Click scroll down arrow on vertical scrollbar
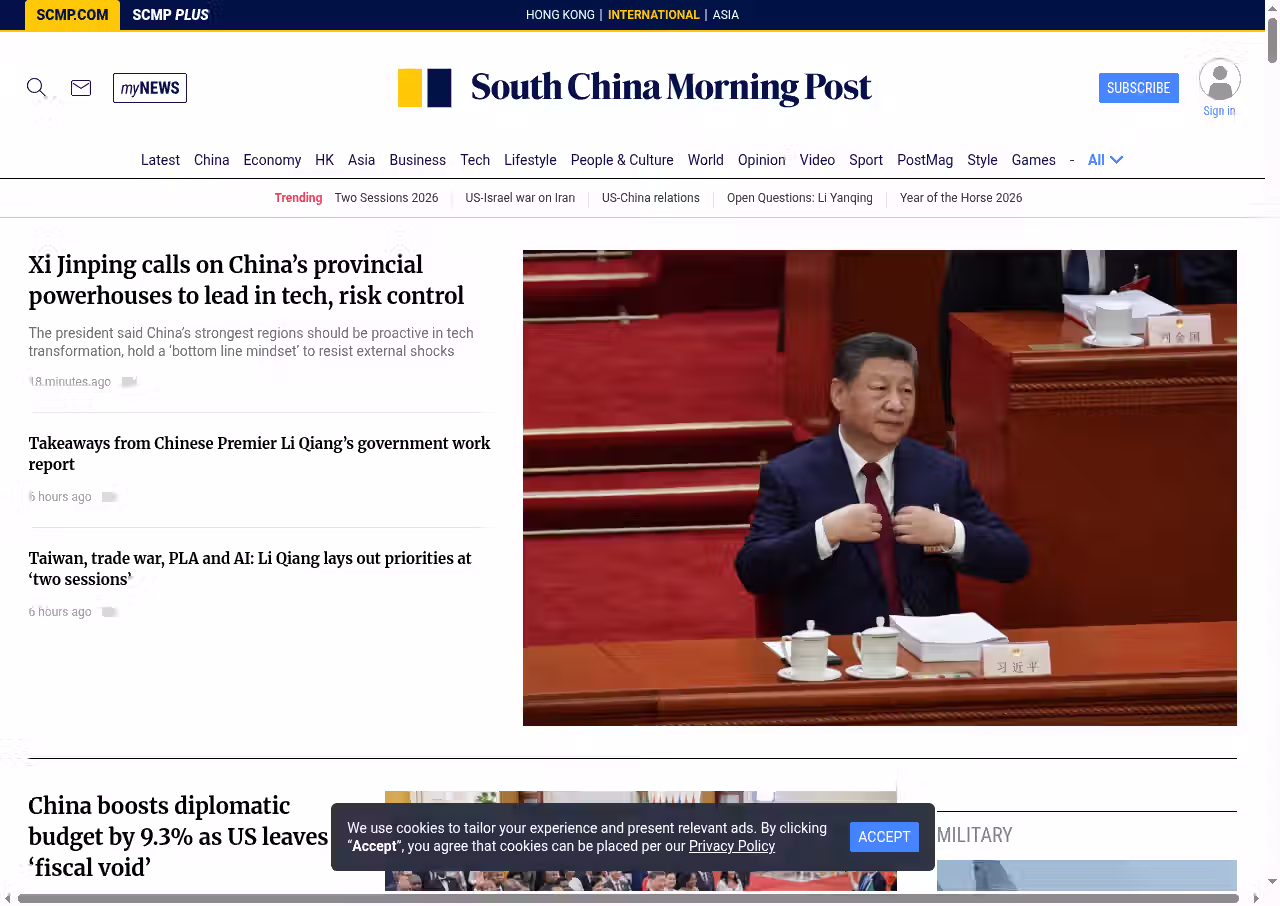This screenshot has width=1280, height=906. click(x=1272, y=881)
